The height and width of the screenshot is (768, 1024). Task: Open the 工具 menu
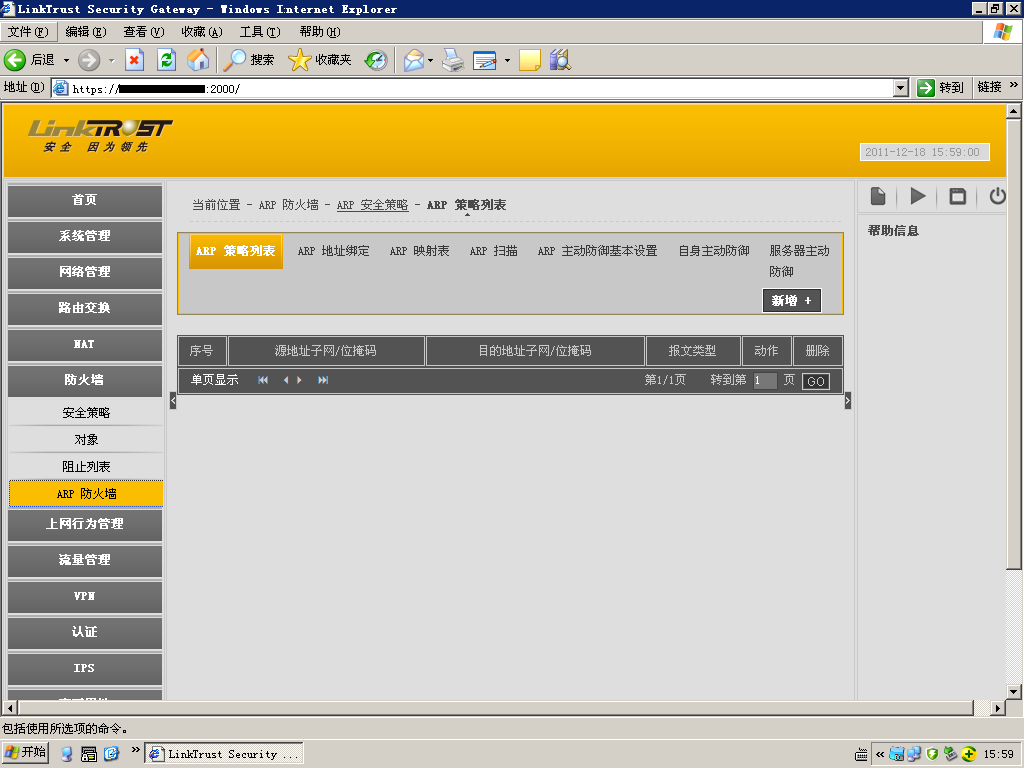click(x=260, y=32)
